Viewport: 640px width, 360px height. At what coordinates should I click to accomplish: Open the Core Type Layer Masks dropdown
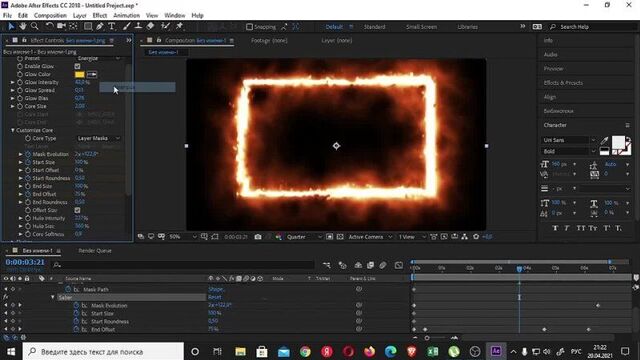point(98,138)
